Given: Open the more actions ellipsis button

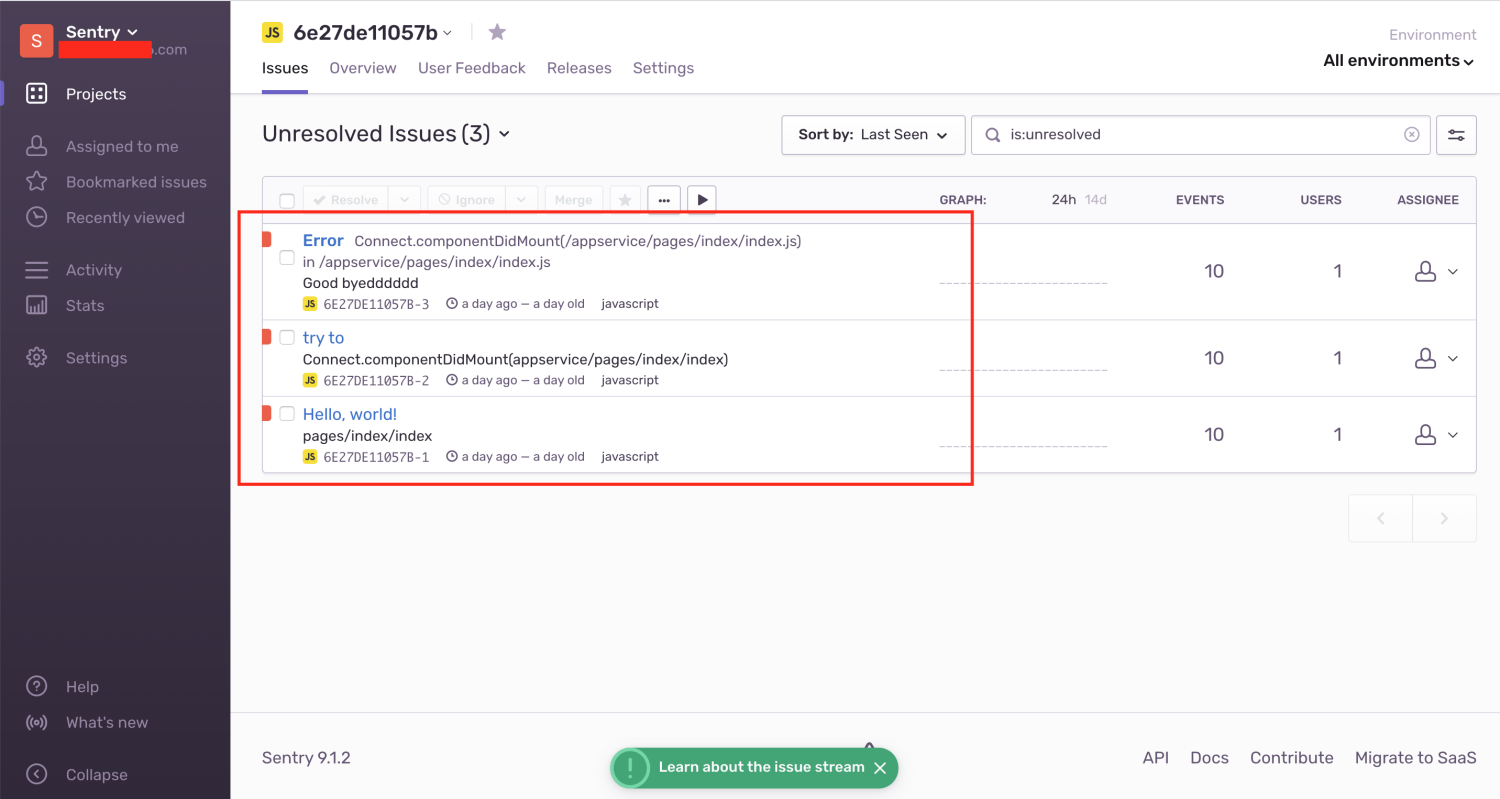Looking at the screenshot, I should pos(664,200).
